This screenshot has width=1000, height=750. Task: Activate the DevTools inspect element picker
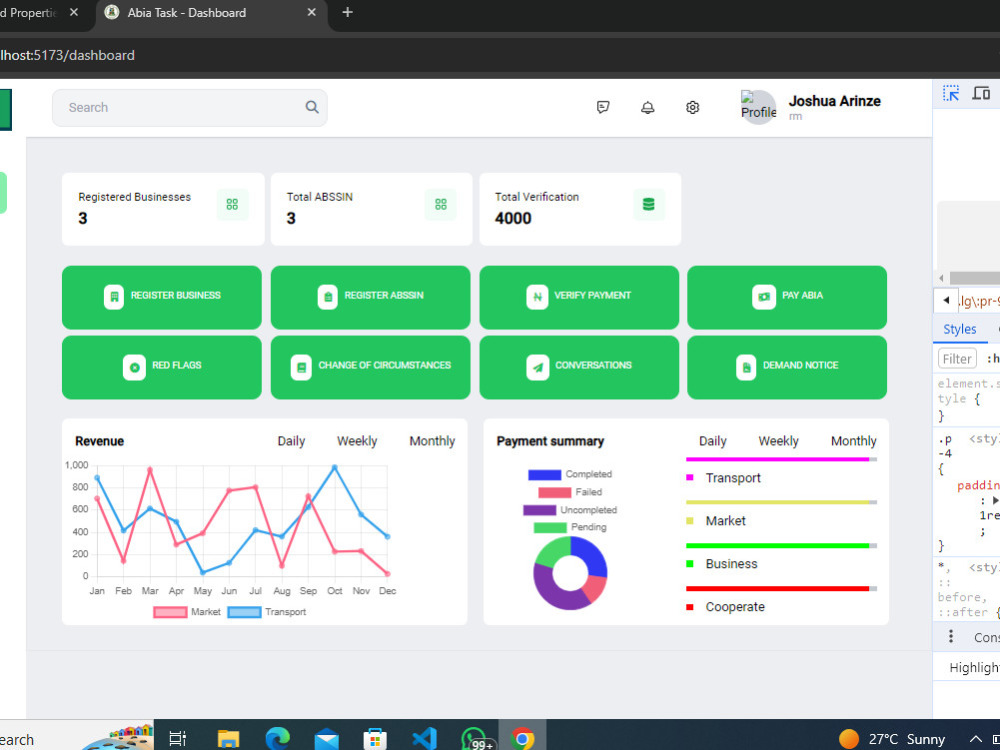click(951, 94)
